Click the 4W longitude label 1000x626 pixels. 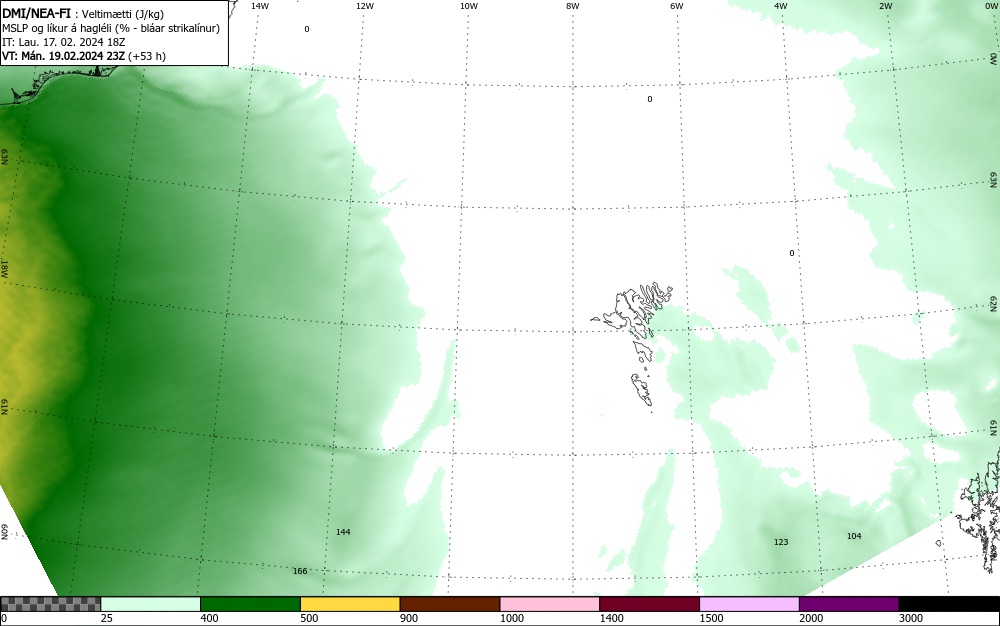781,6
